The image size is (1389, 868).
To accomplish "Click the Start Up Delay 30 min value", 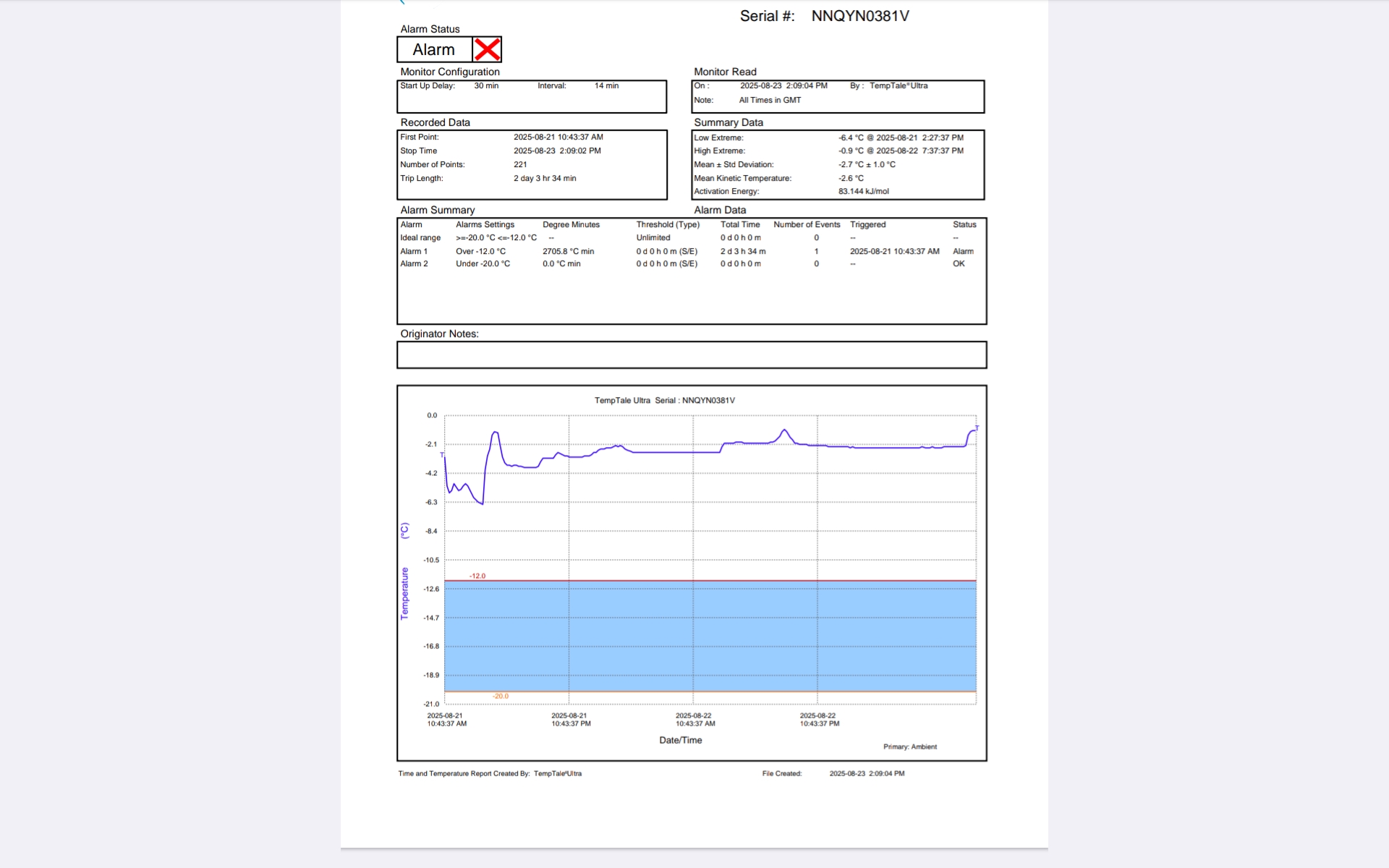I will [486, 85].
